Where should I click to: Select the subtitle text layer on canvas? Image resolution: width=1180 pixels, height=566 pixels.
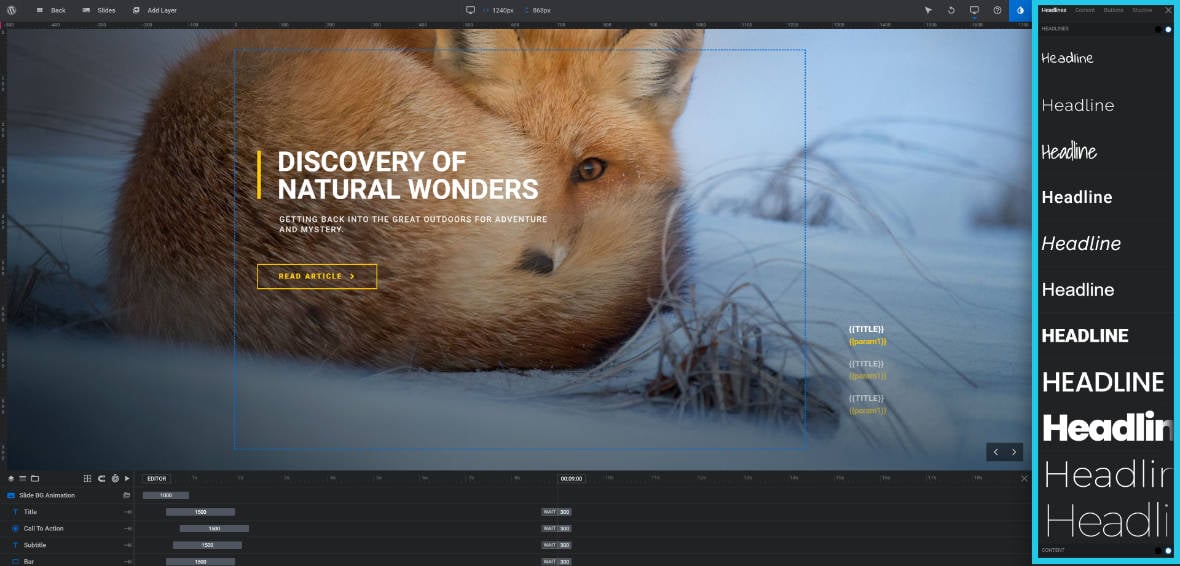point(413,224)
